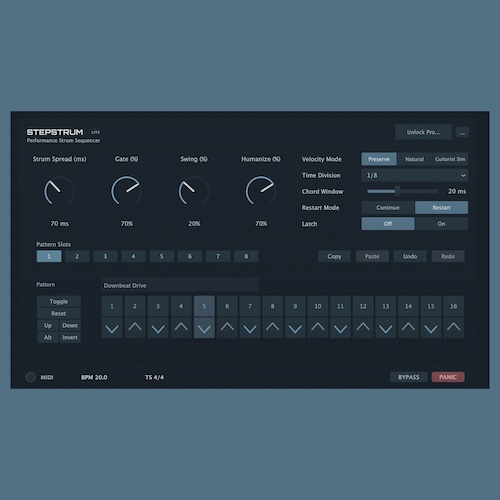Set Restart Mode to Continue
Viewport: 500px width, 500px height.
click(388, 207)
